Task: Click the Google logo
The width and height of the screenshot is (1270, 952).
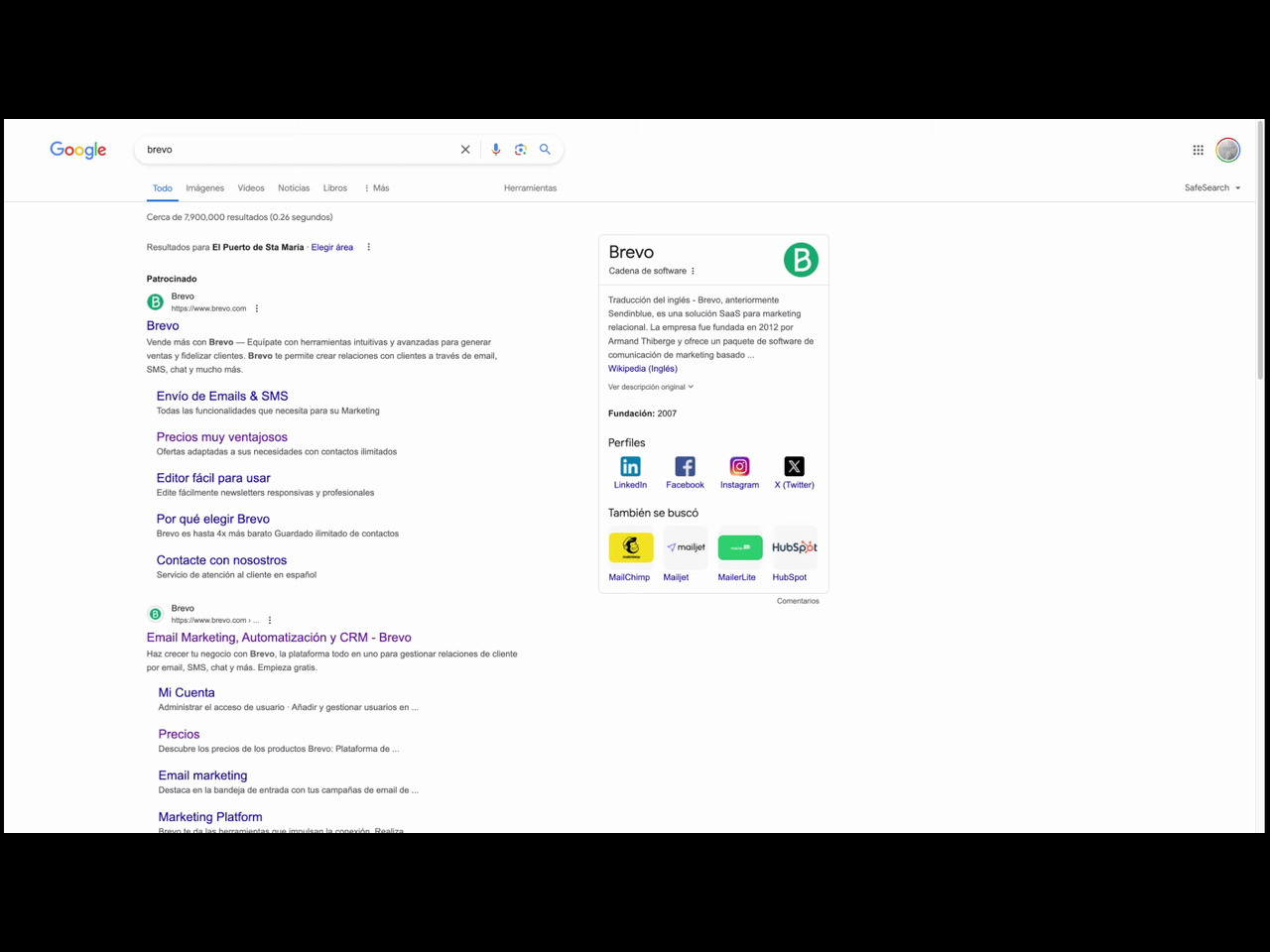Action: pos(78,150)
